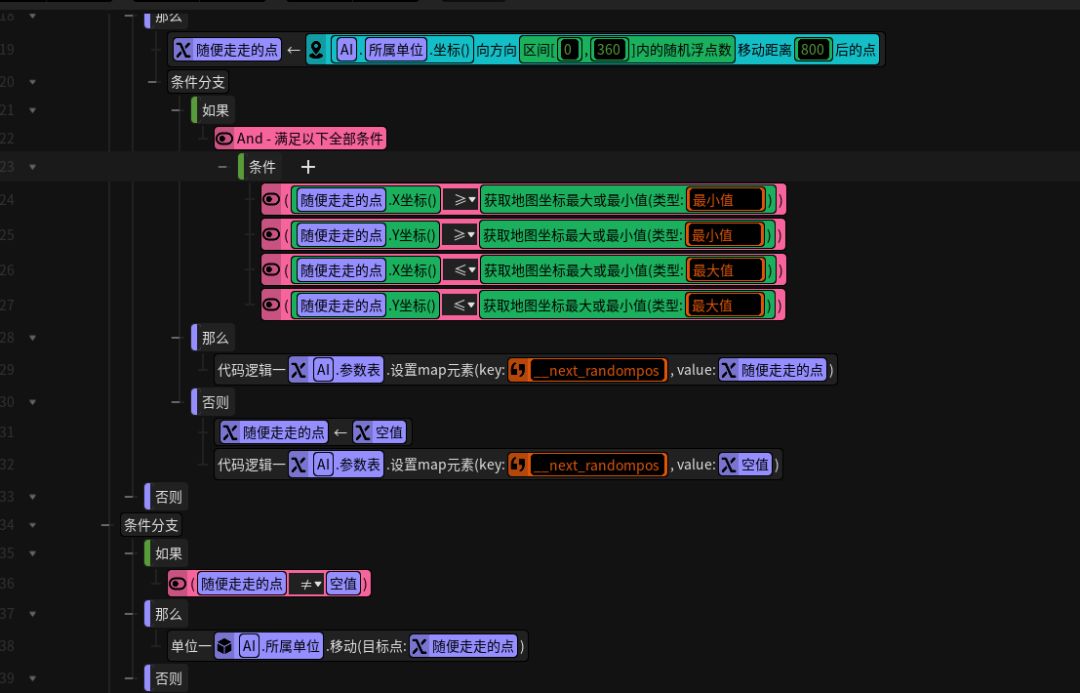Click the 0 value in range field
This screenshot has height=693, width=1080.
tap(568, 50)
